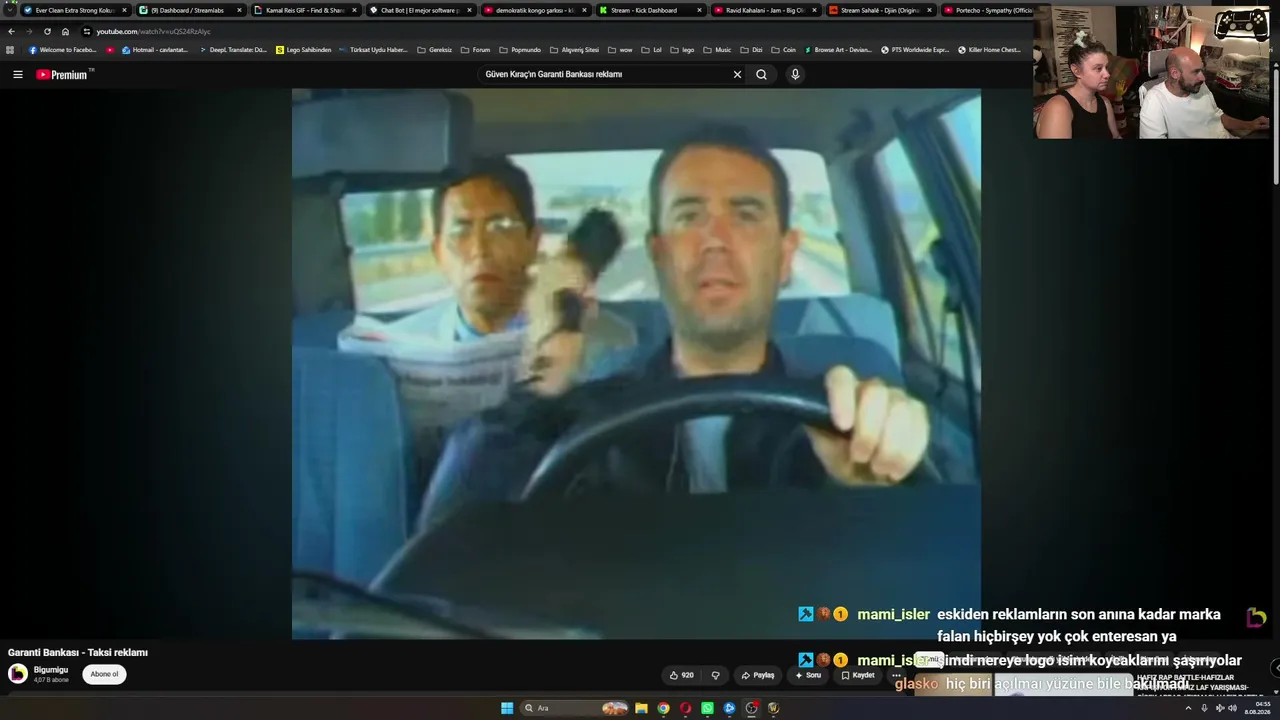Screen dimensions: 1280x720
Task: Clear the YouTube search query
Action: pos(737,74)
